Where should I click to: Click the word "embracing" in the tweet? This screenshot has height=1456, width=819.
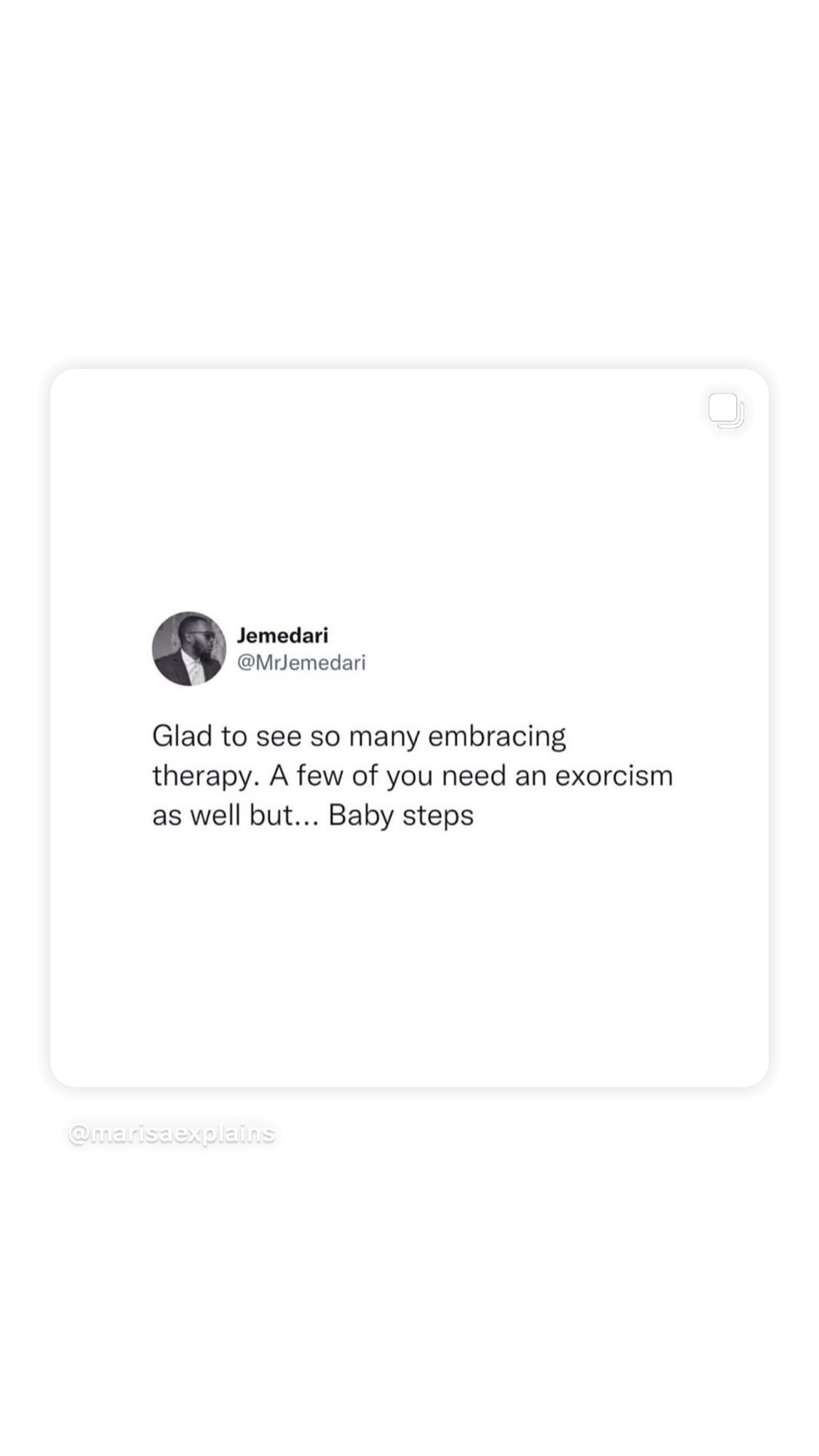[497, 737]
